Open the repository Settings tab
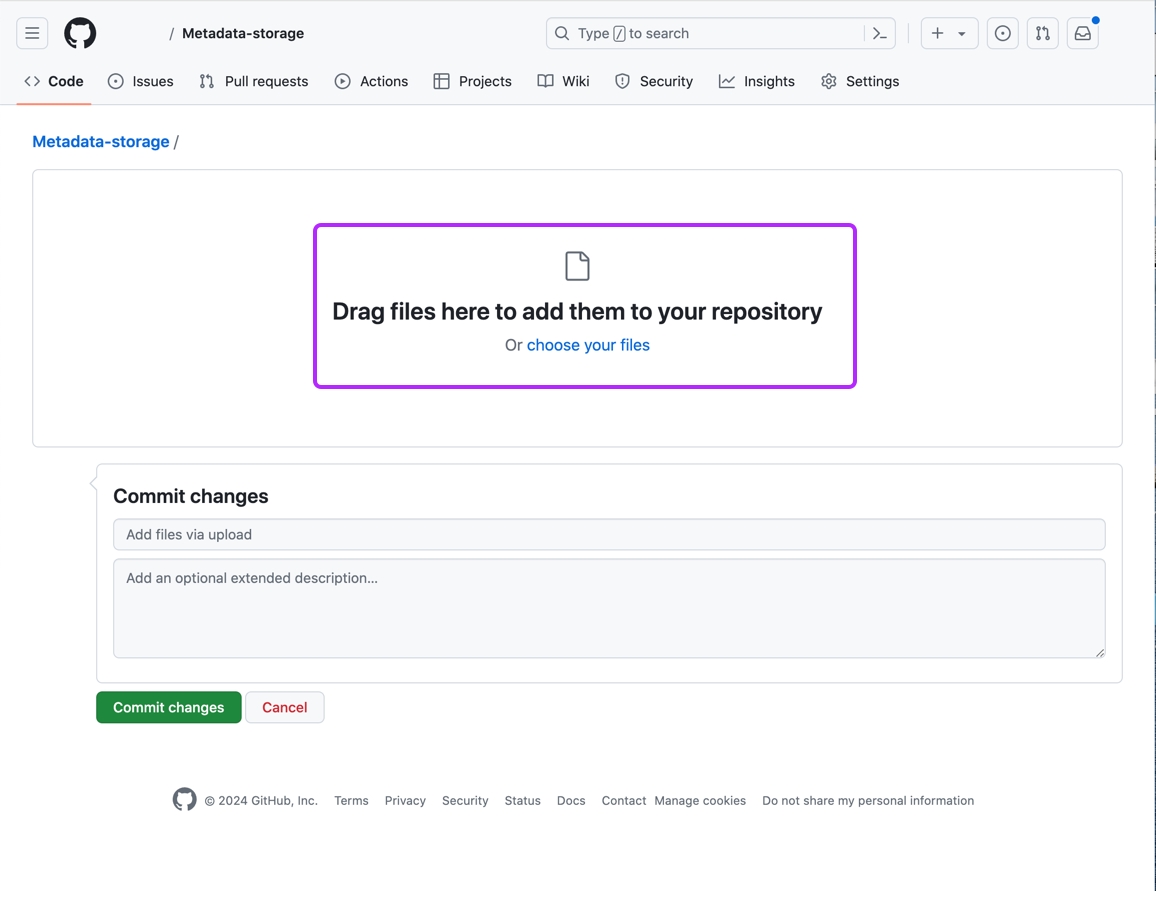Viewport: 1156px width, 916px height. [860, 81]
